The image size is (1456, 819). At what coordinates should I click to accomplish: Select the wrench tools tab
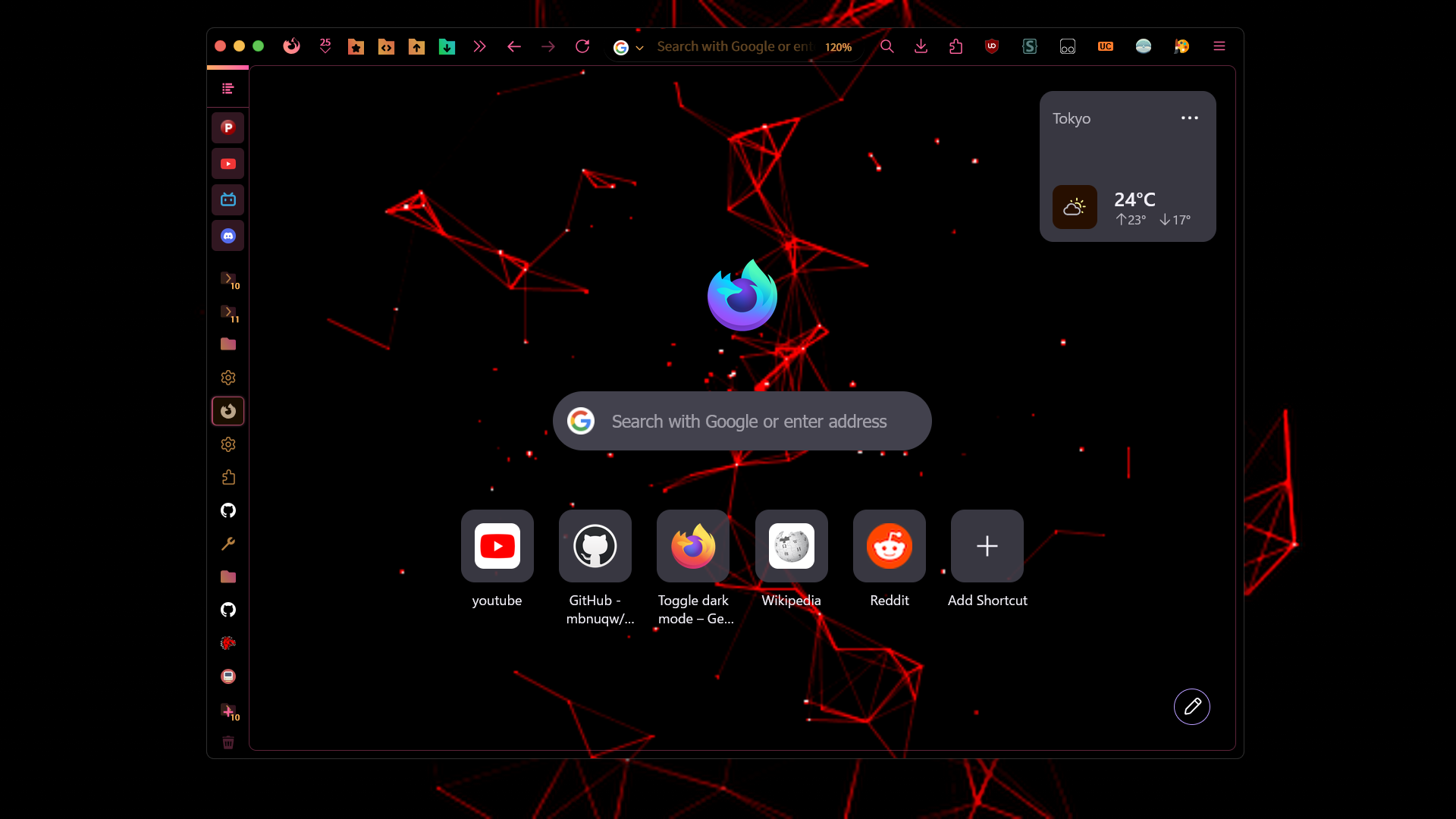(228, 544)
